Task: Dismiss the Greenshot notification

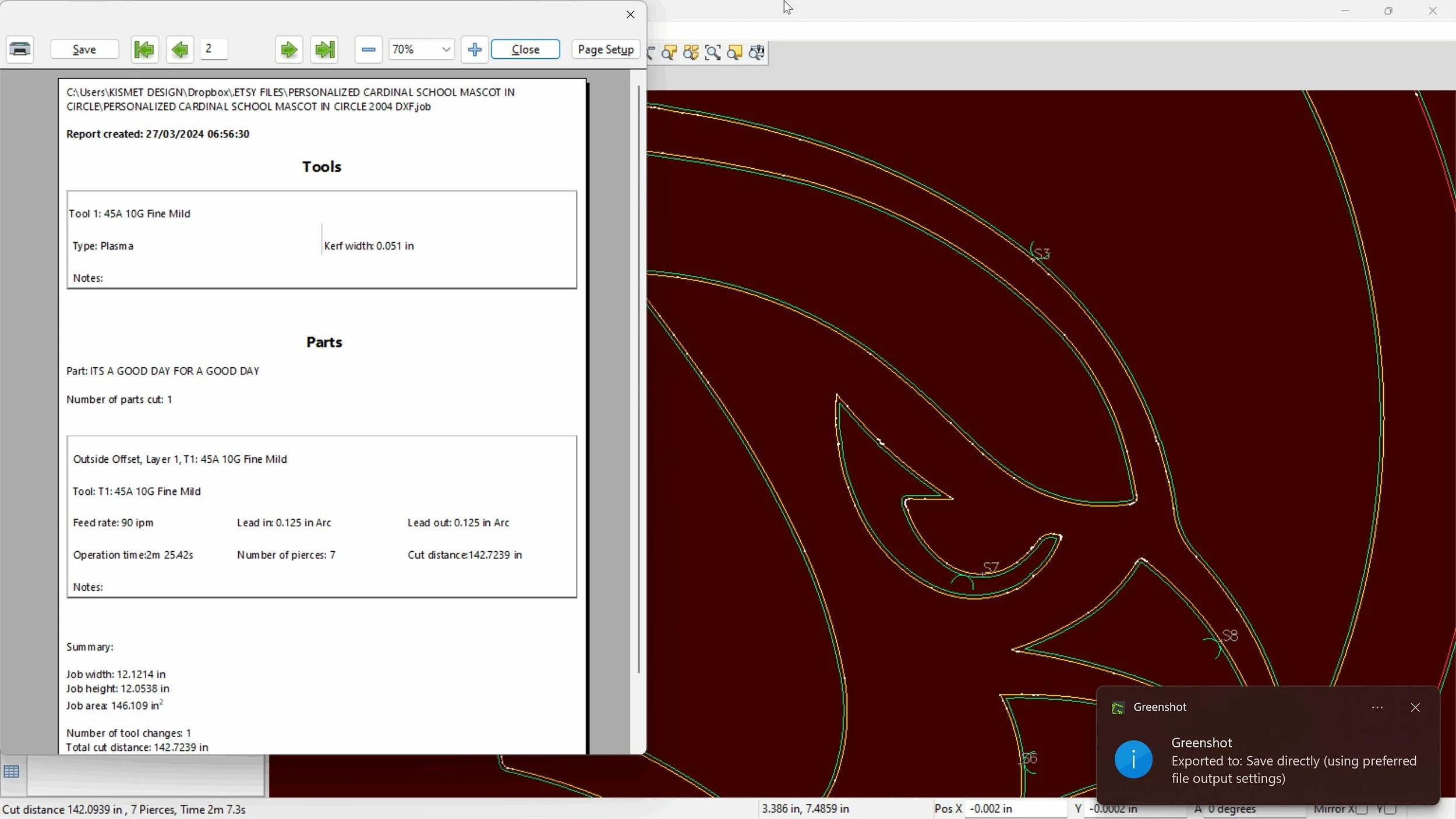Action: click(1415, 707)
